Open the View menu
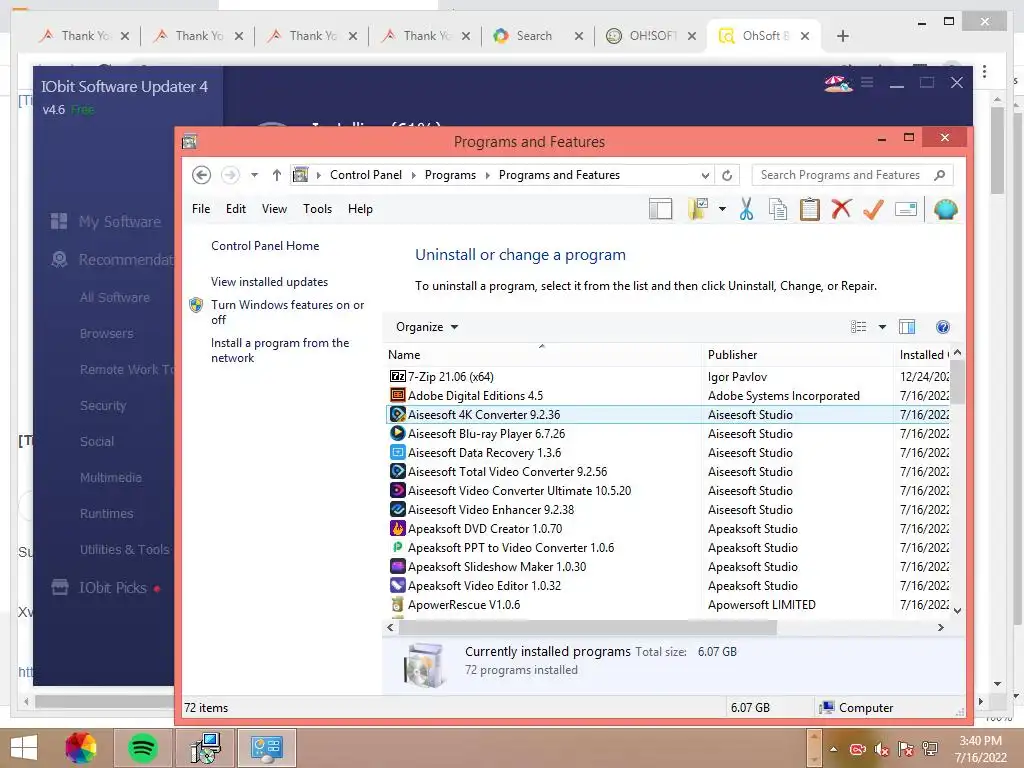 click(274, 209)
